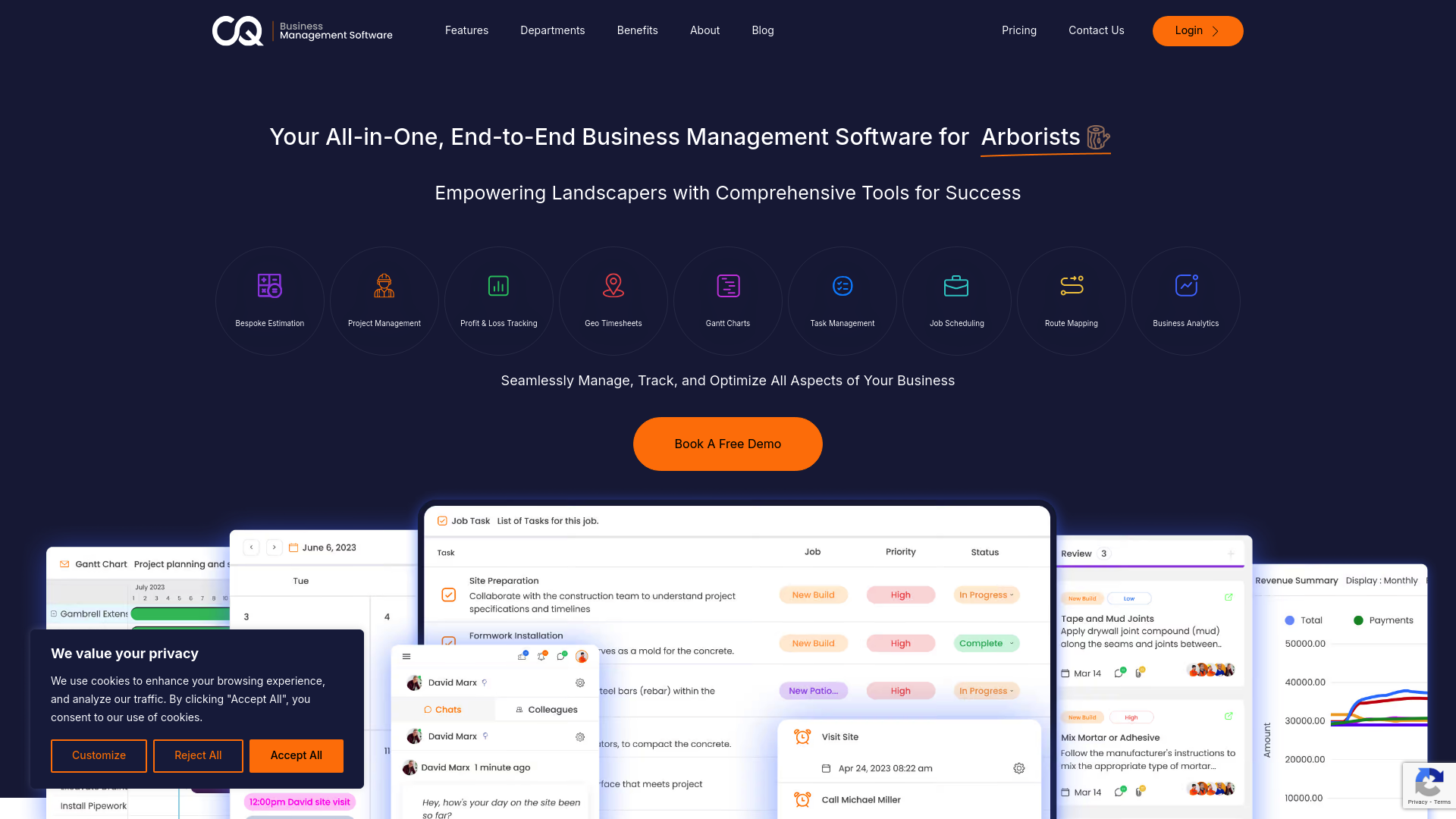The height and width of the screenshot is (819, 1456).
Task: Click the Features menu item
Action: point(466,30)
